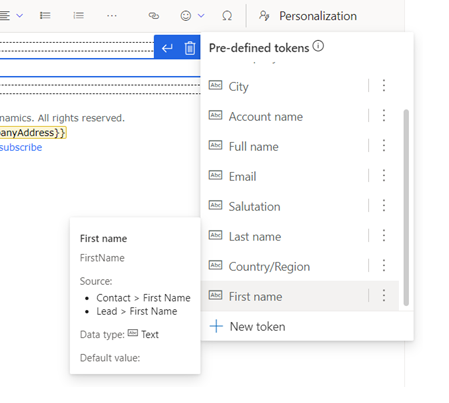Viewport: 449px width, 403px height.
Task: Expand the text alignment dropdown arrow
Action: point(20,16)
